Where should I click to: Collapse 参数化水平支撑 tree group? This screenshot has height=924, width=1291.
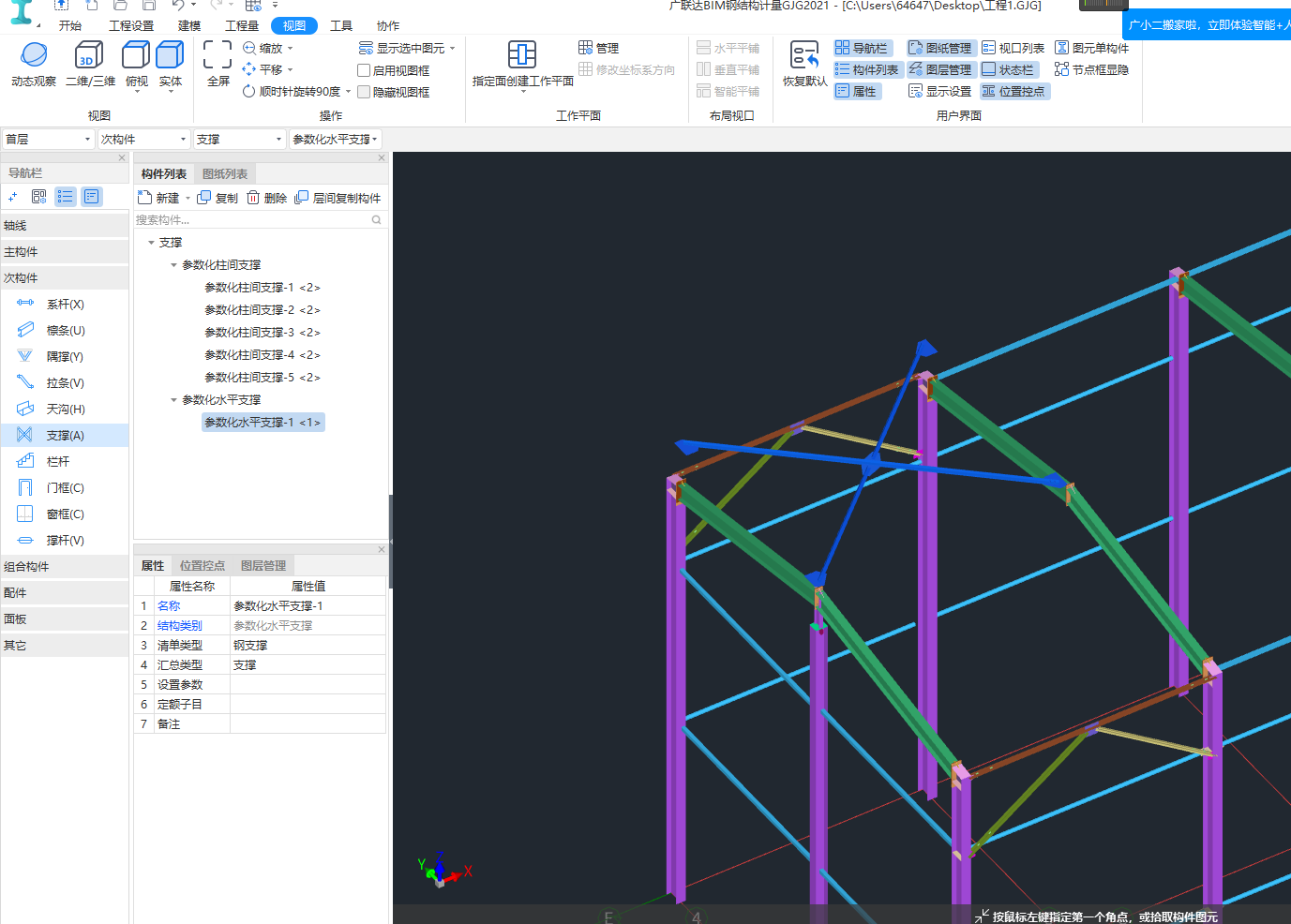(173, 400)
